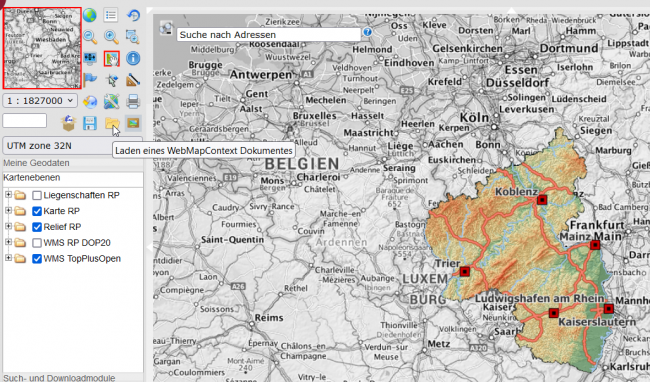650x382 pixels.
Task: Click the WMS TopPlusOpen folder icon
Action: point(20,259)
